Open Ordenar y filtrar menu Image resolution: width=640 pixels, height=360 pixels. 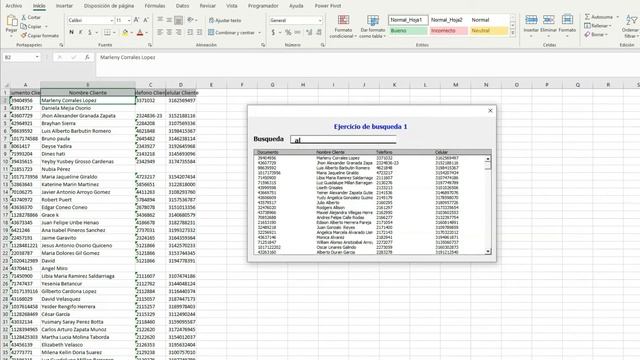point(631,26)
